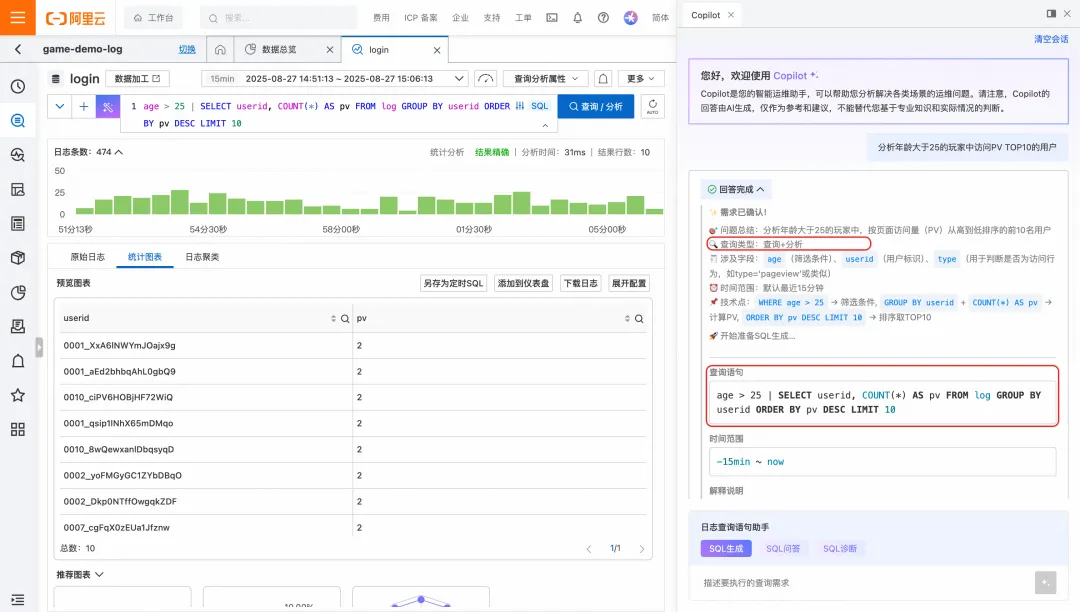The width and height of the screenshot is (1080, 612).
Task: Switch to the 原始日志 tab
Action: coord(87,257)
